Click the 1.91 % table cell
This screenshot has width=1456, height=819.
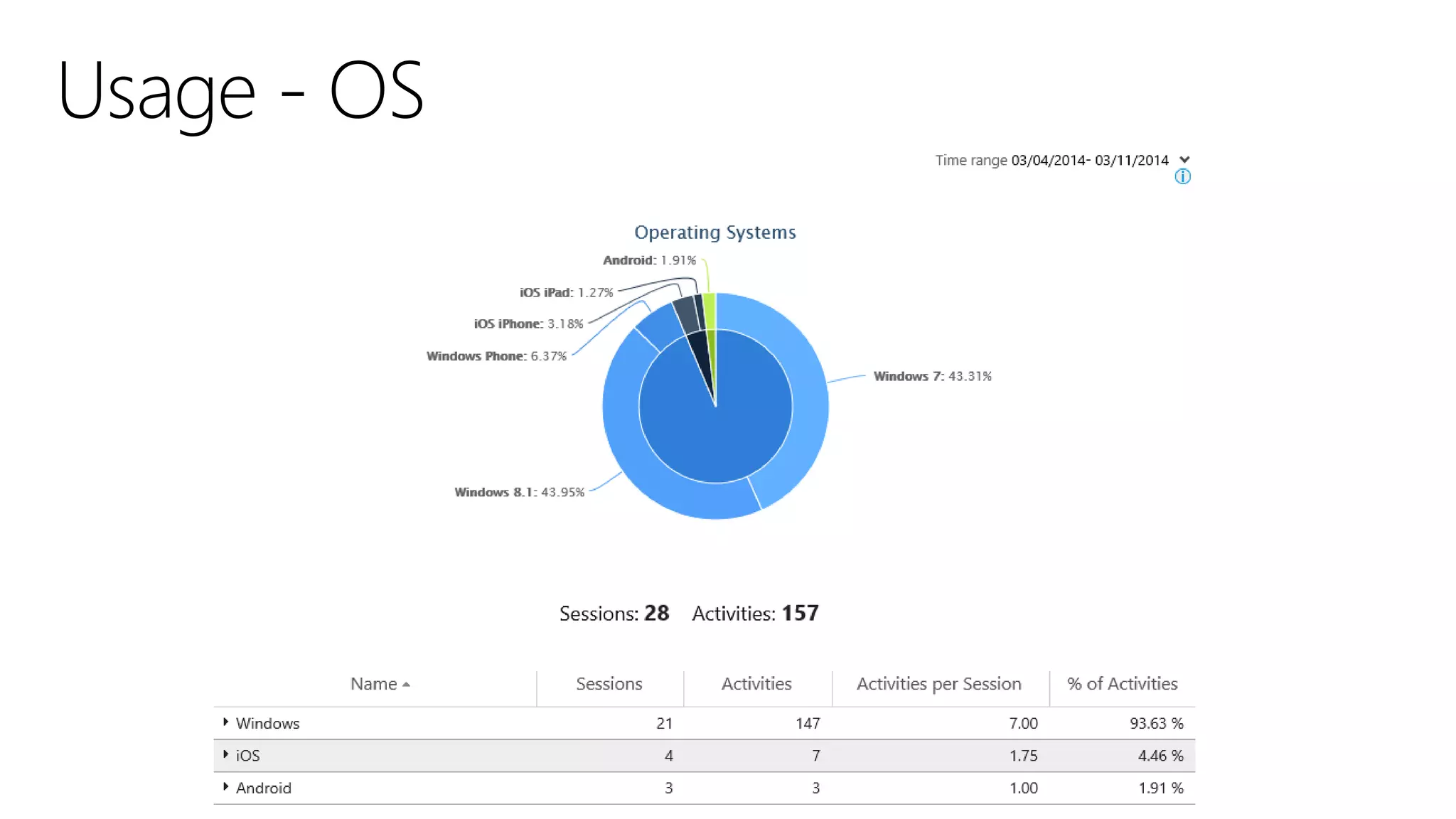pyautogui.click(x=1160, y=788)
